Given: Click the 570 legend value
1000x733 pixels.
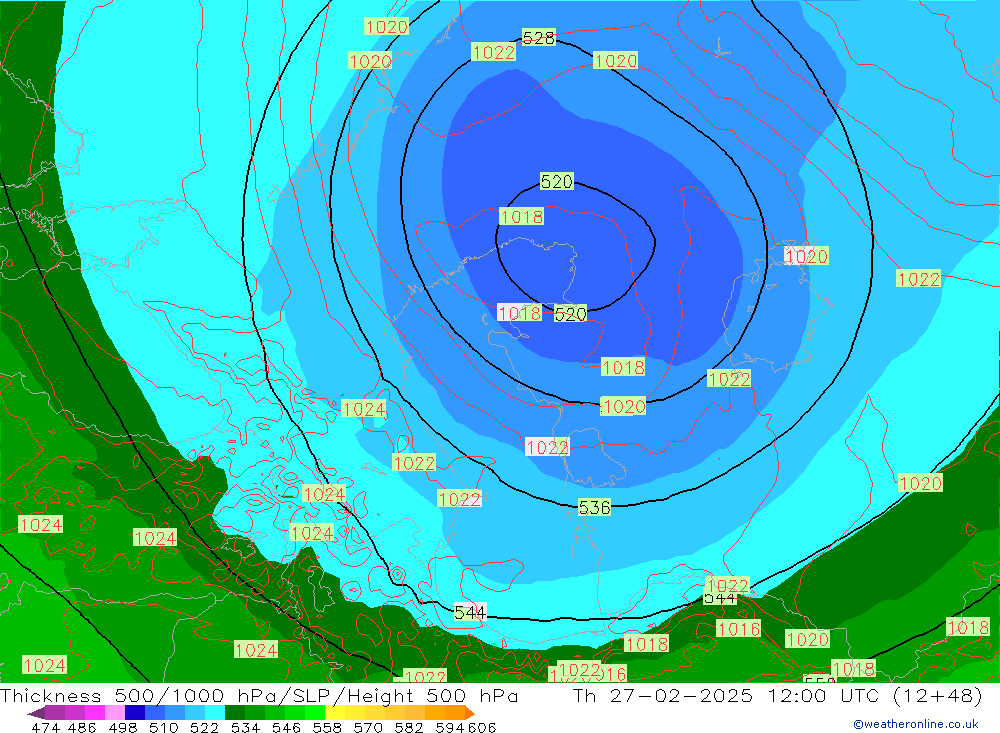Looking at the screenshot, I should click(x=368, y=727).
